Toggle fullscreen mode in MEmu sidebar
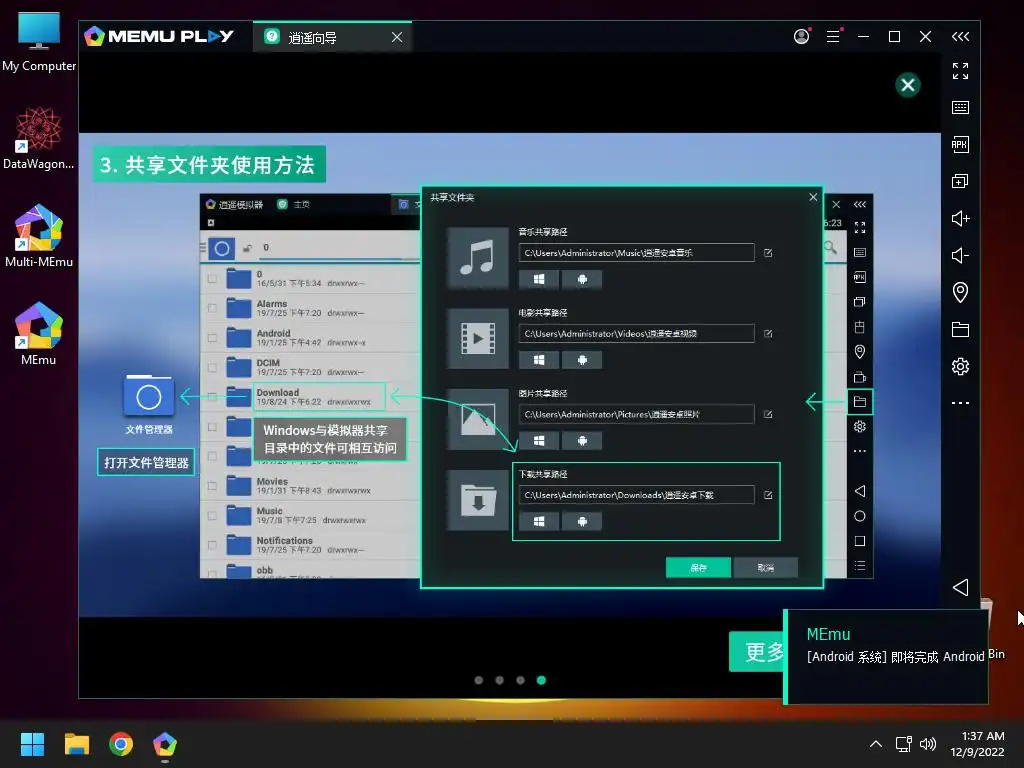Viewport: 1024px width, 768px height. pyautogui.click(x=960, y=71)
